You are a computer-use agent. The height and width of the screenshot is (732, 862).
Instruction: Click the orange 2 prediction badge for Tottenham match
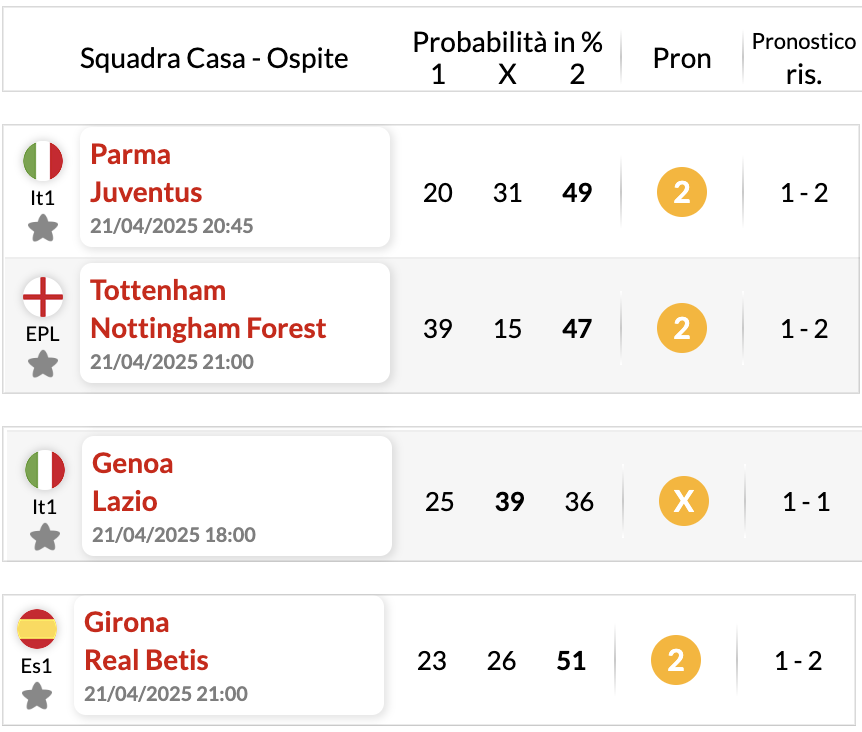[x=682, y=328]
